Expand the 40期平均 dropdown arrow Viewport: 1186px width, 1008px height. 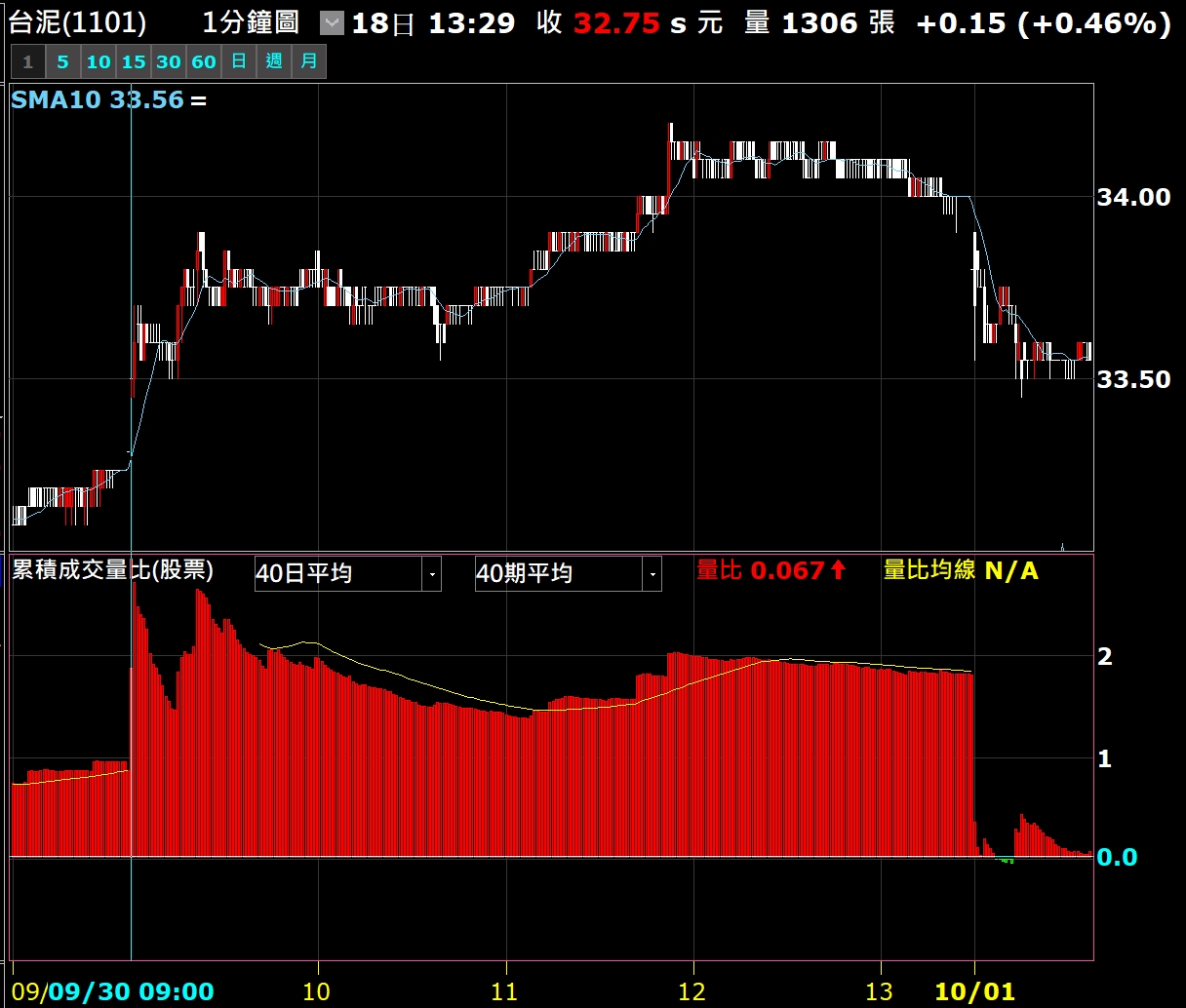[652, 574]
